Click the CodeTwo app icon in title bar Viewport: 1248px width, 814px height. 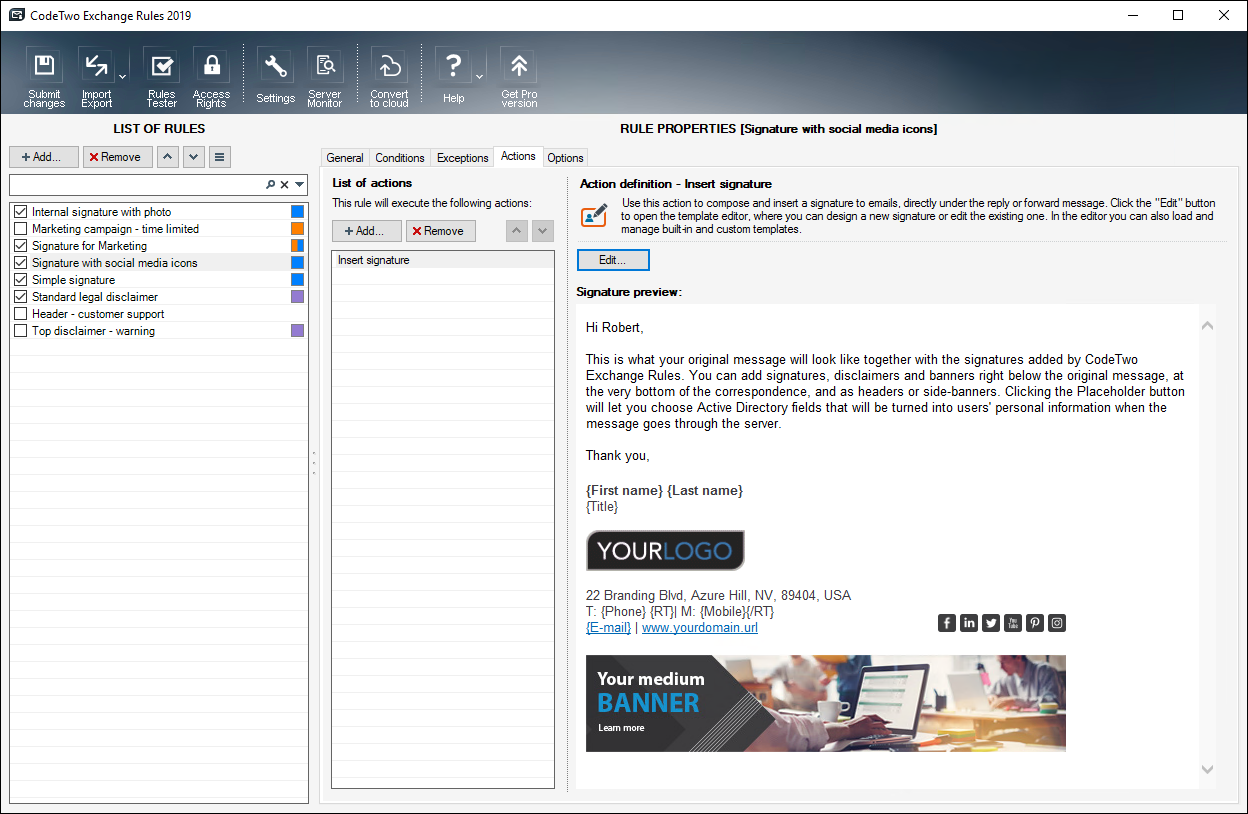(x=16, y=15)
